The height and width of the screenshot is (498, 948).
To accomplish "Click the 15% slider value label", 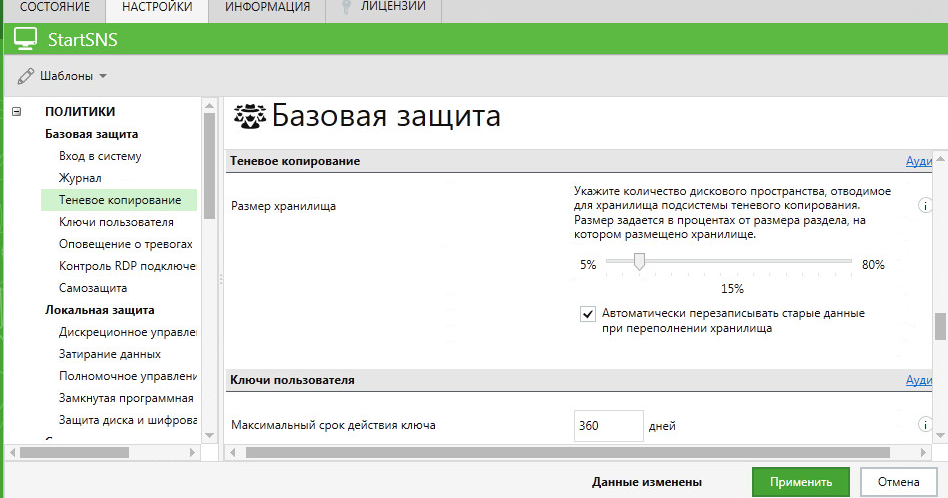I will click(x=732, y=289).
